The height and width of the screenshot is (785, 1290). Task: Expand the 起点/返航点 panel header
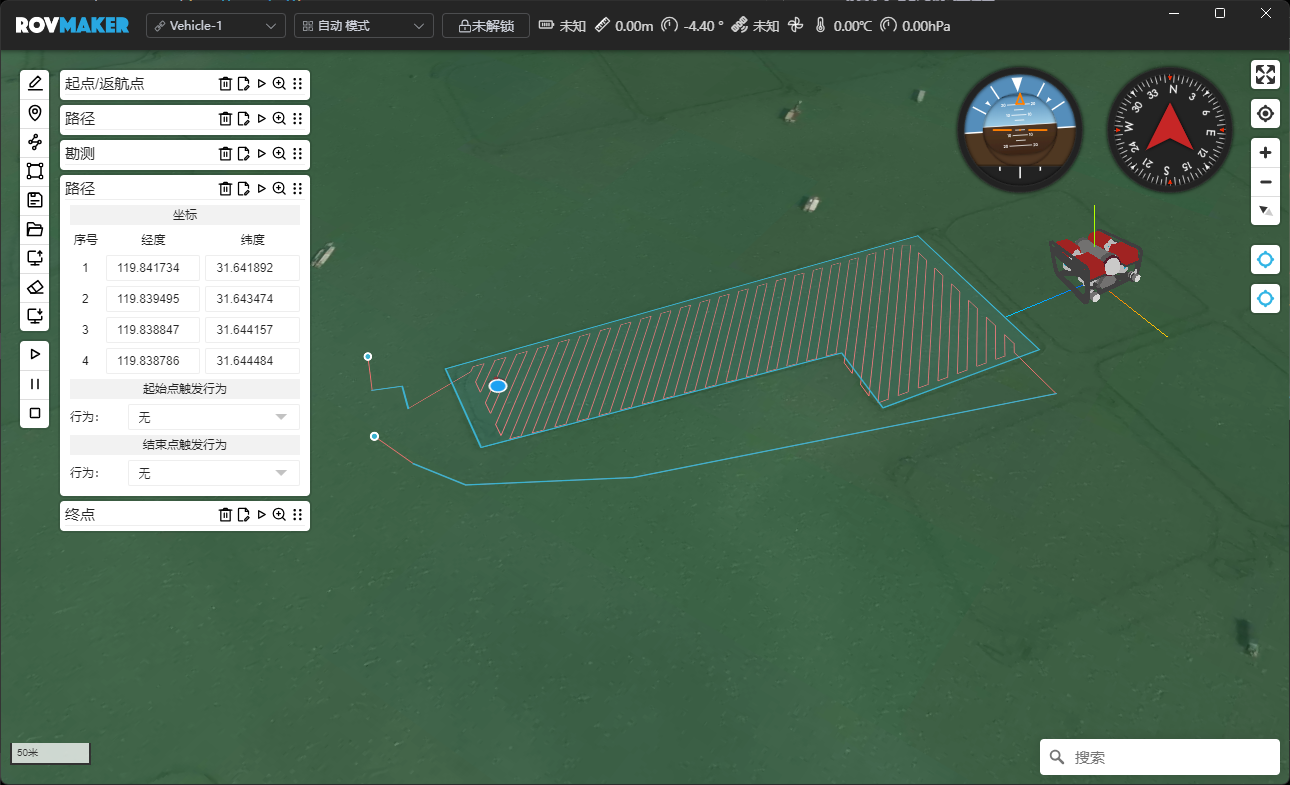point(135,84)
